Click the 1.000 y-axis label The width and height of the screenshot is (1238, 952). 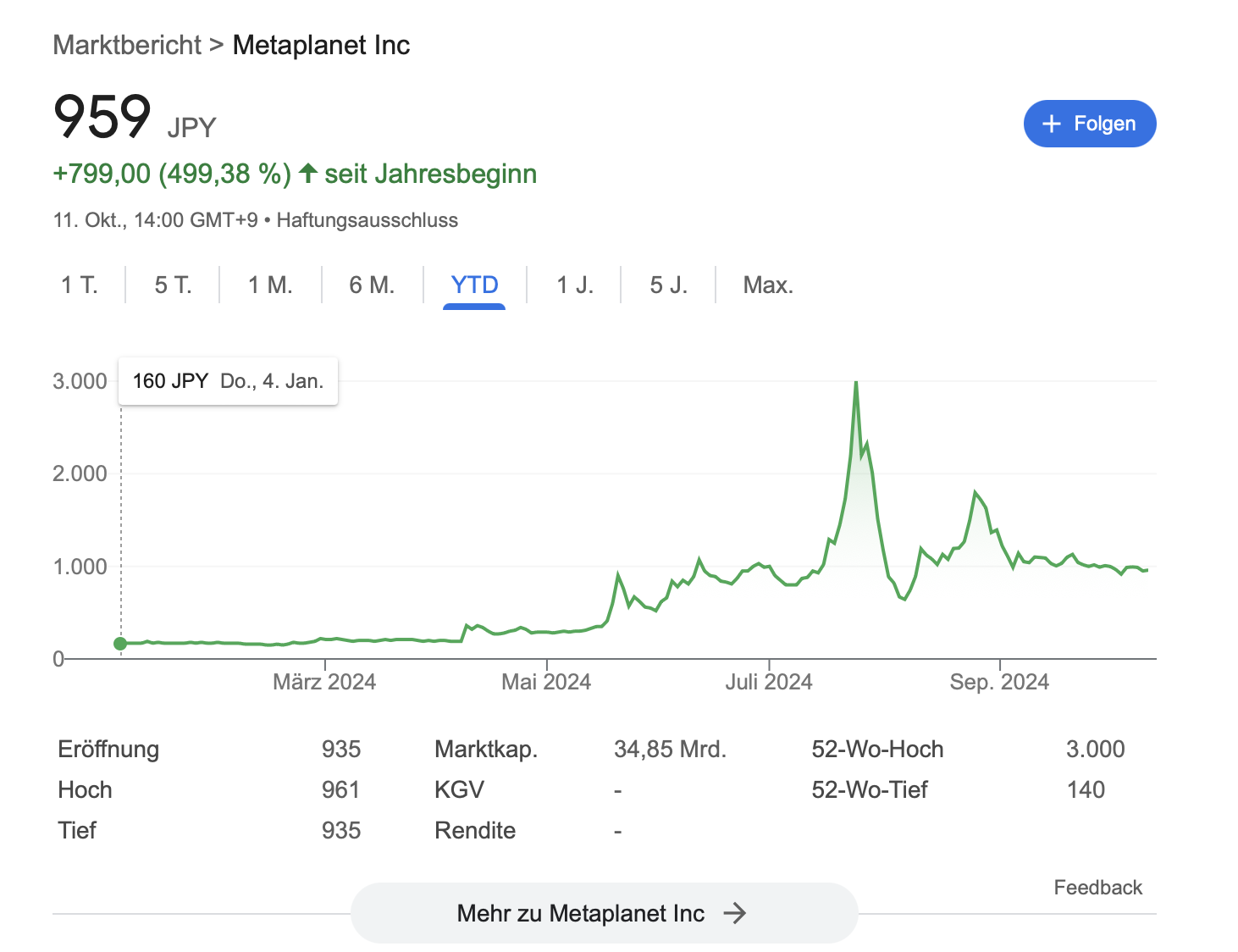pyautogui.click(x=80, y=567)
